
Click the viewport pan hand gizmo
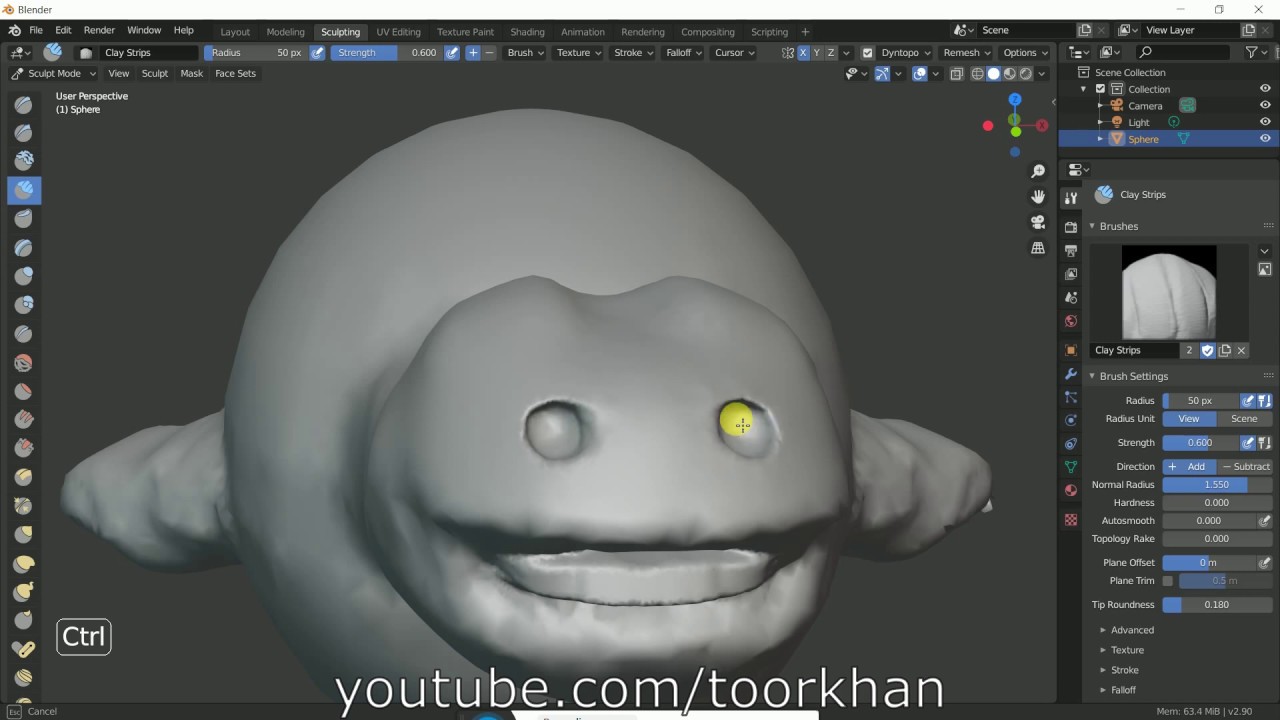1038,197
